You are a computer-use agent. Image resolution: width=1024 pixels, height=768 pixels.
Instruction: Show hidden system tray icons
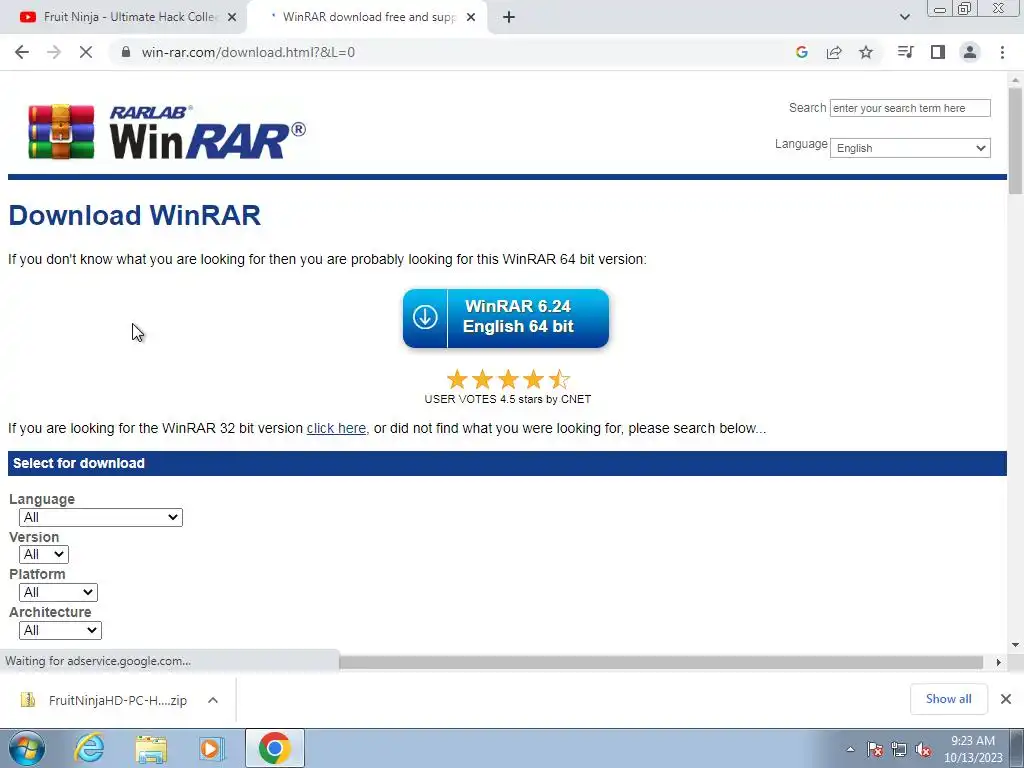point(850,750)
